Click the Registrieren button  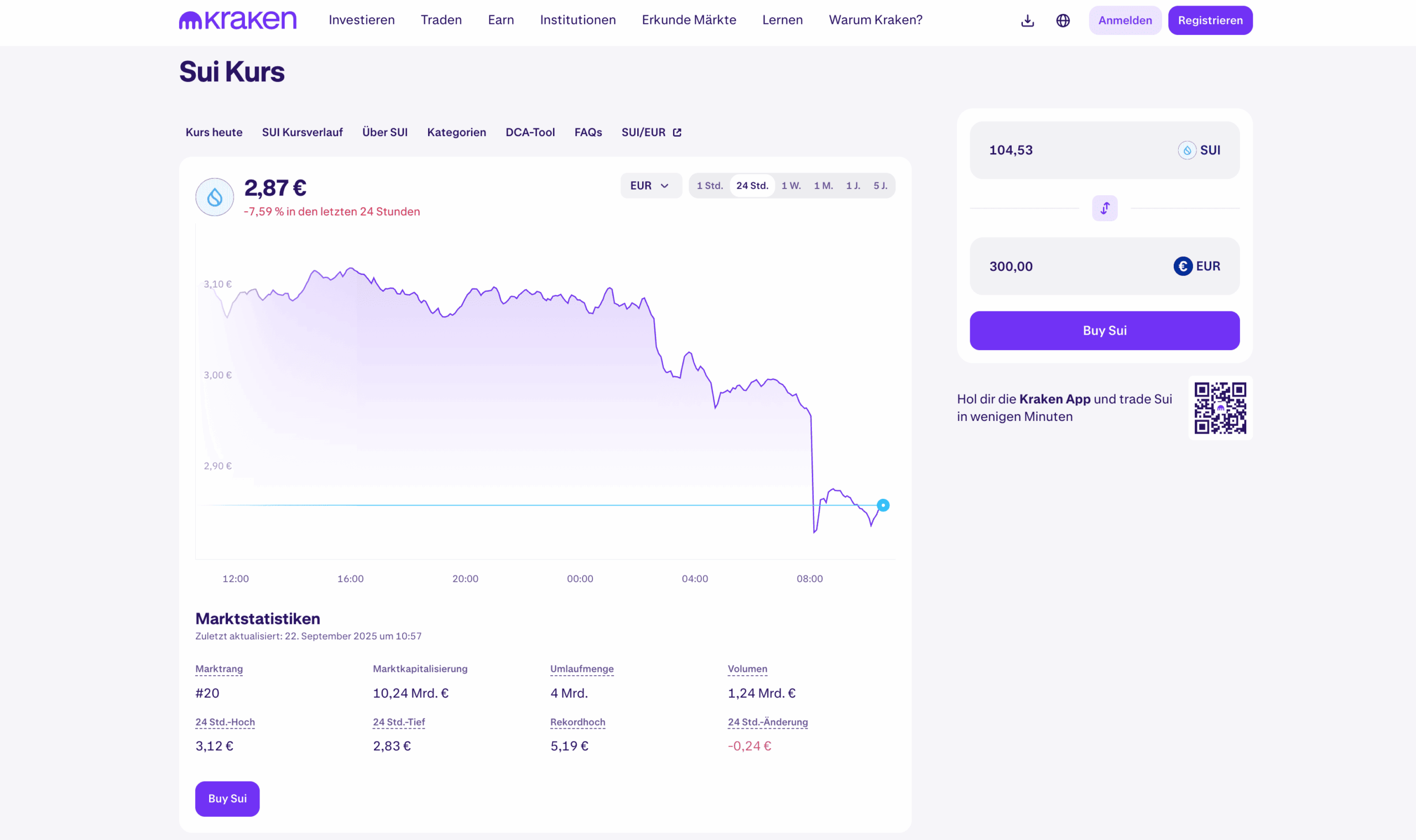[1210, 20]
